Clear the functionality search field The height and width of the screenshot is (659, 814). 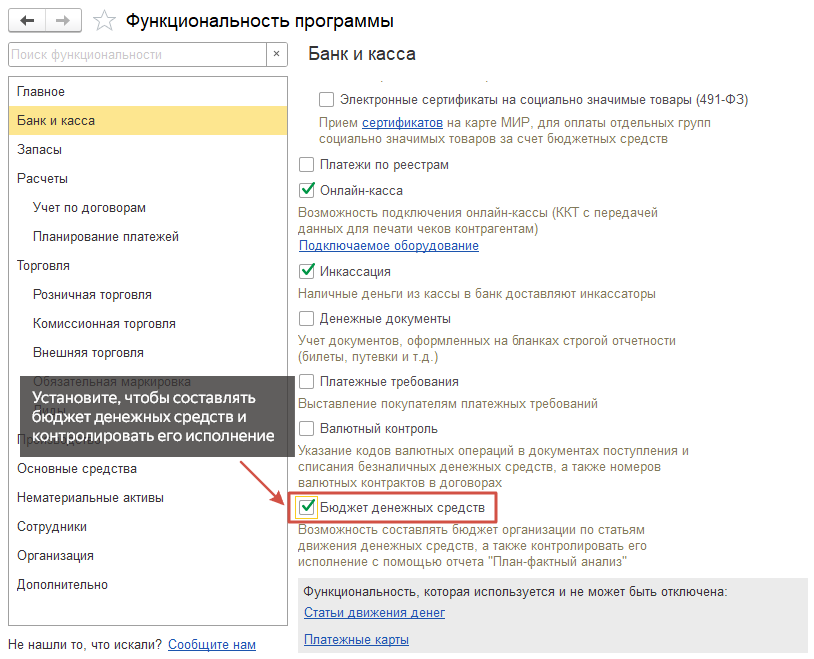pos(277,54)
